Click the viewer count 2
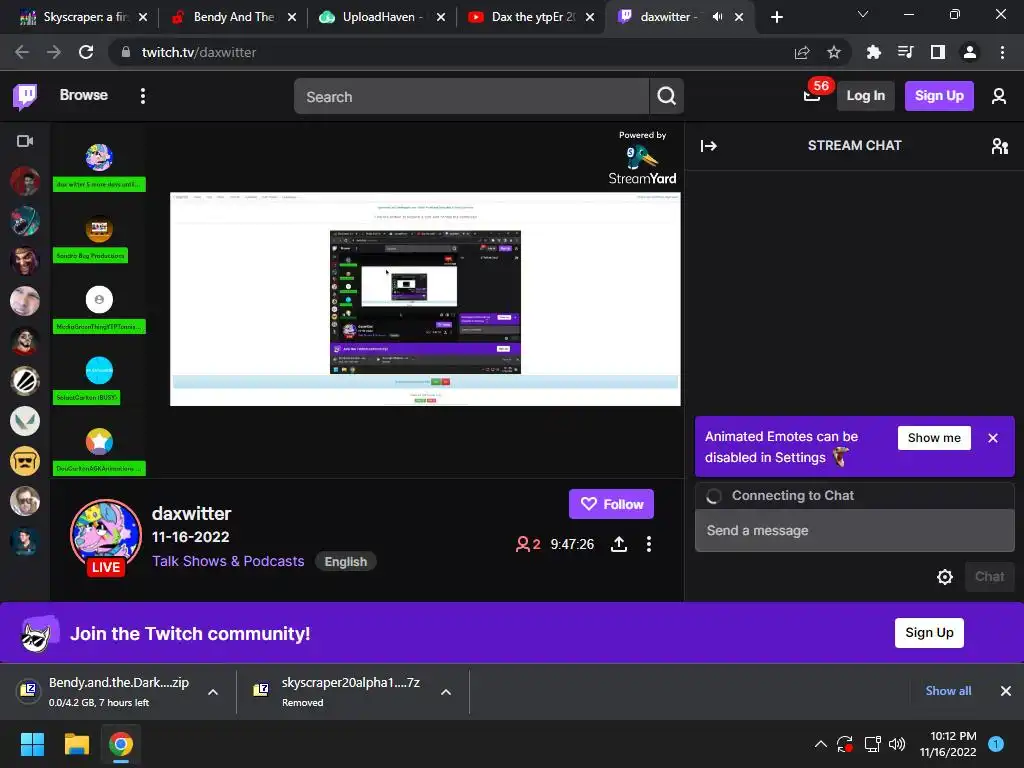 coord(528,544)
